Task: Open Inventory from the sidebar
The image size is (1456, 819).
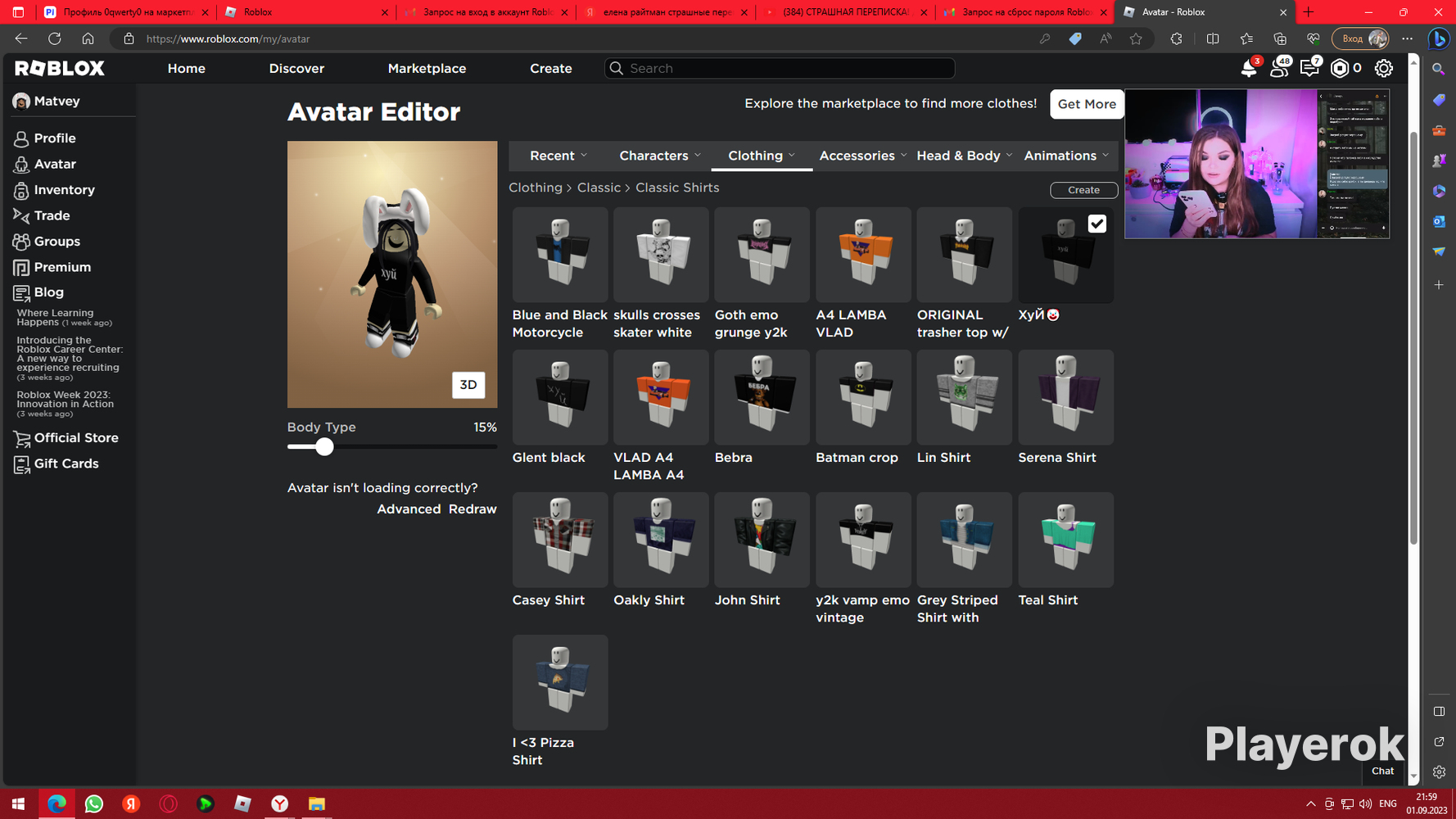Action: tap(64, 190)
